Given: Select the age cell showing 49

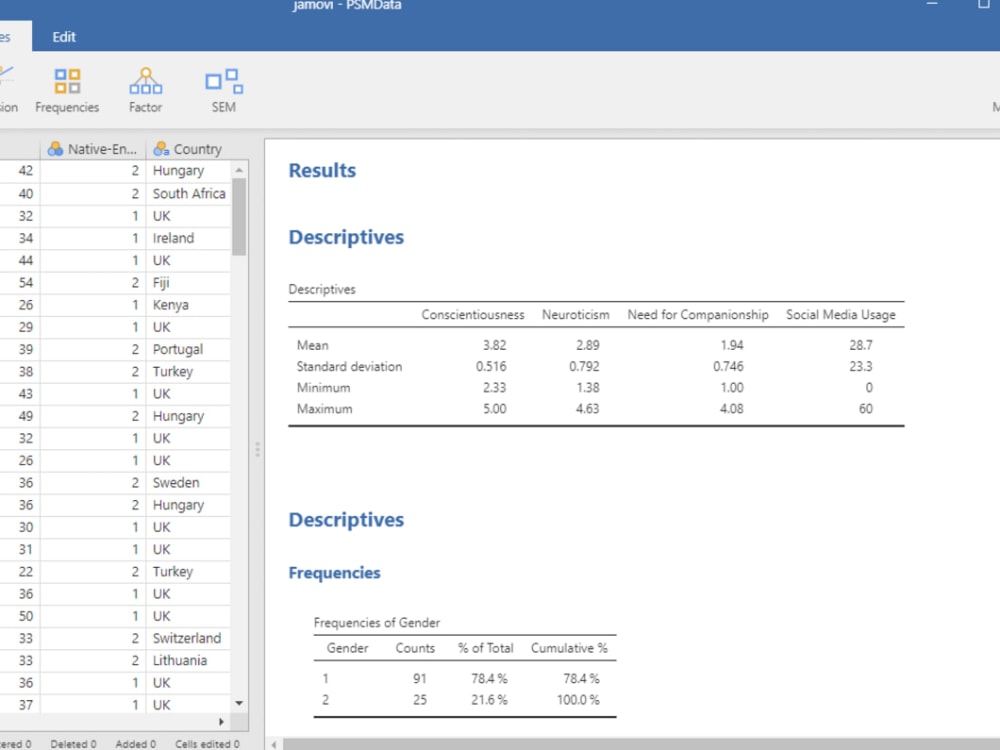Looking at the screenshot, I should coord(20,416).
